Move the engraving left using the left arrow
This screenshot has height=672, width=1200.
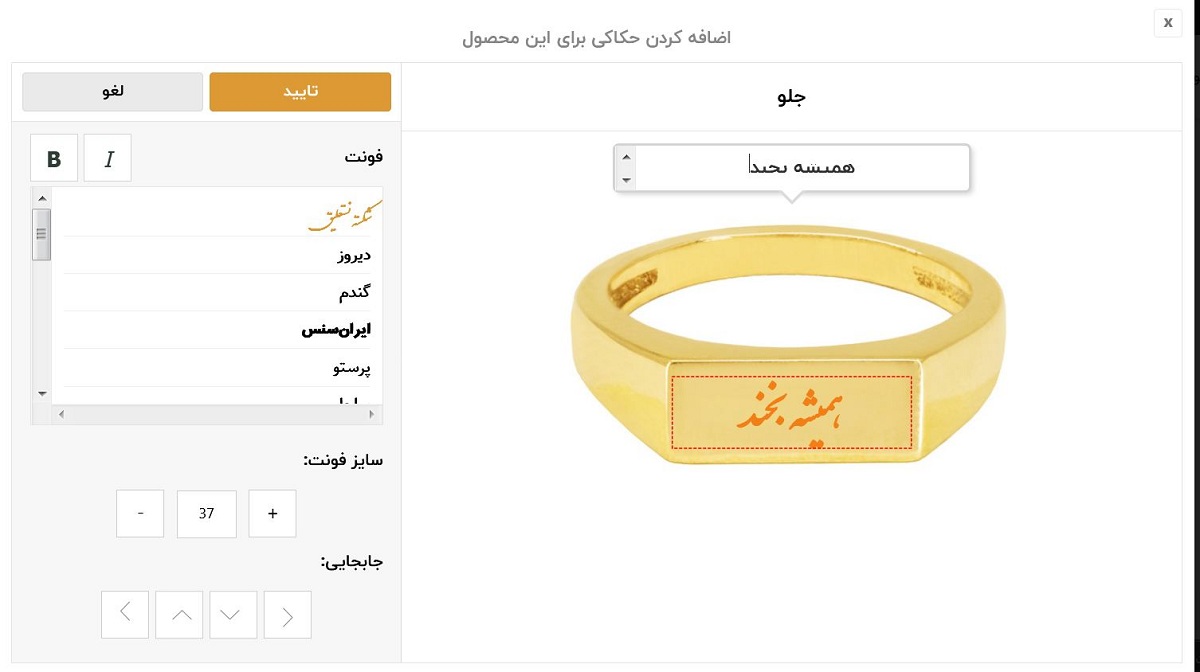[124, 614]
